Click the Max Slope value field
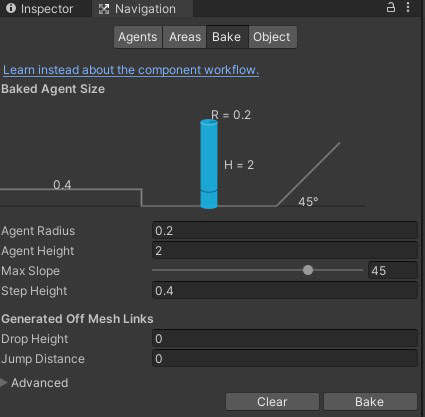Screen dimensions: 425x417 click(393, 270)
